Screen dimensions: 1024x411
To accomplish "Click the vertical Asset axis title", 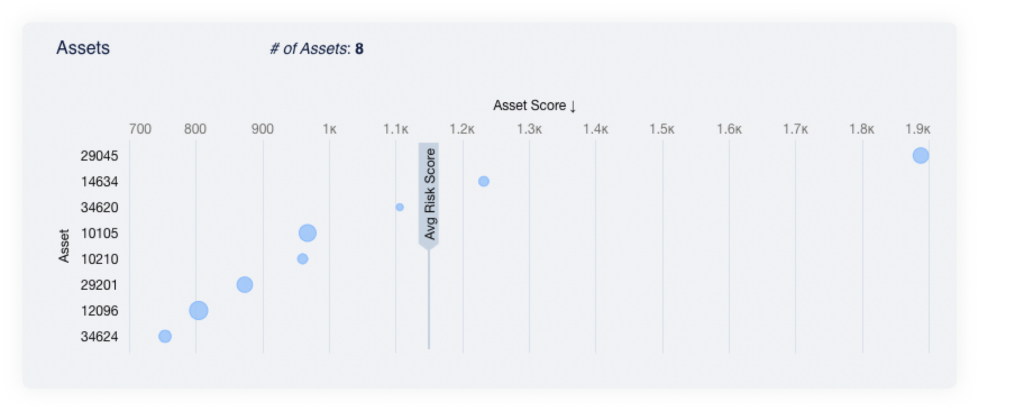I will [64, 246].
